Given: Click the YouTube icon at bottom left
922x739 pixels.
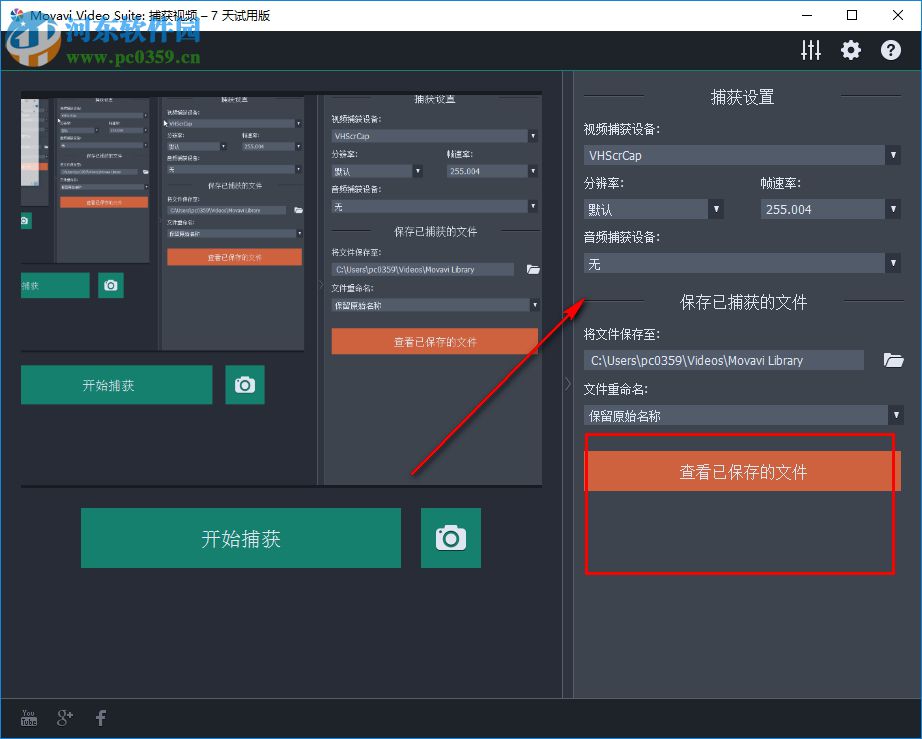Looking at the screenshot, I should (28, 717).
